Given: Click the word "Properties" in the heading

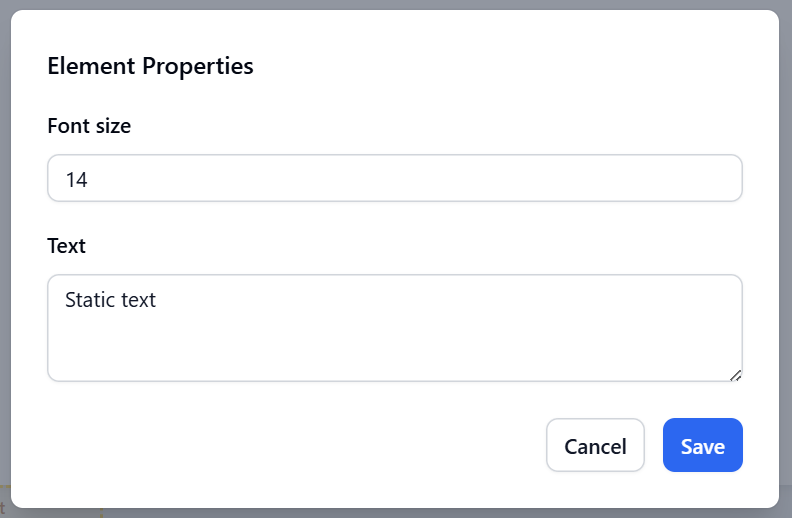Looking at the screenshot, I should click(x=197, y=67).
